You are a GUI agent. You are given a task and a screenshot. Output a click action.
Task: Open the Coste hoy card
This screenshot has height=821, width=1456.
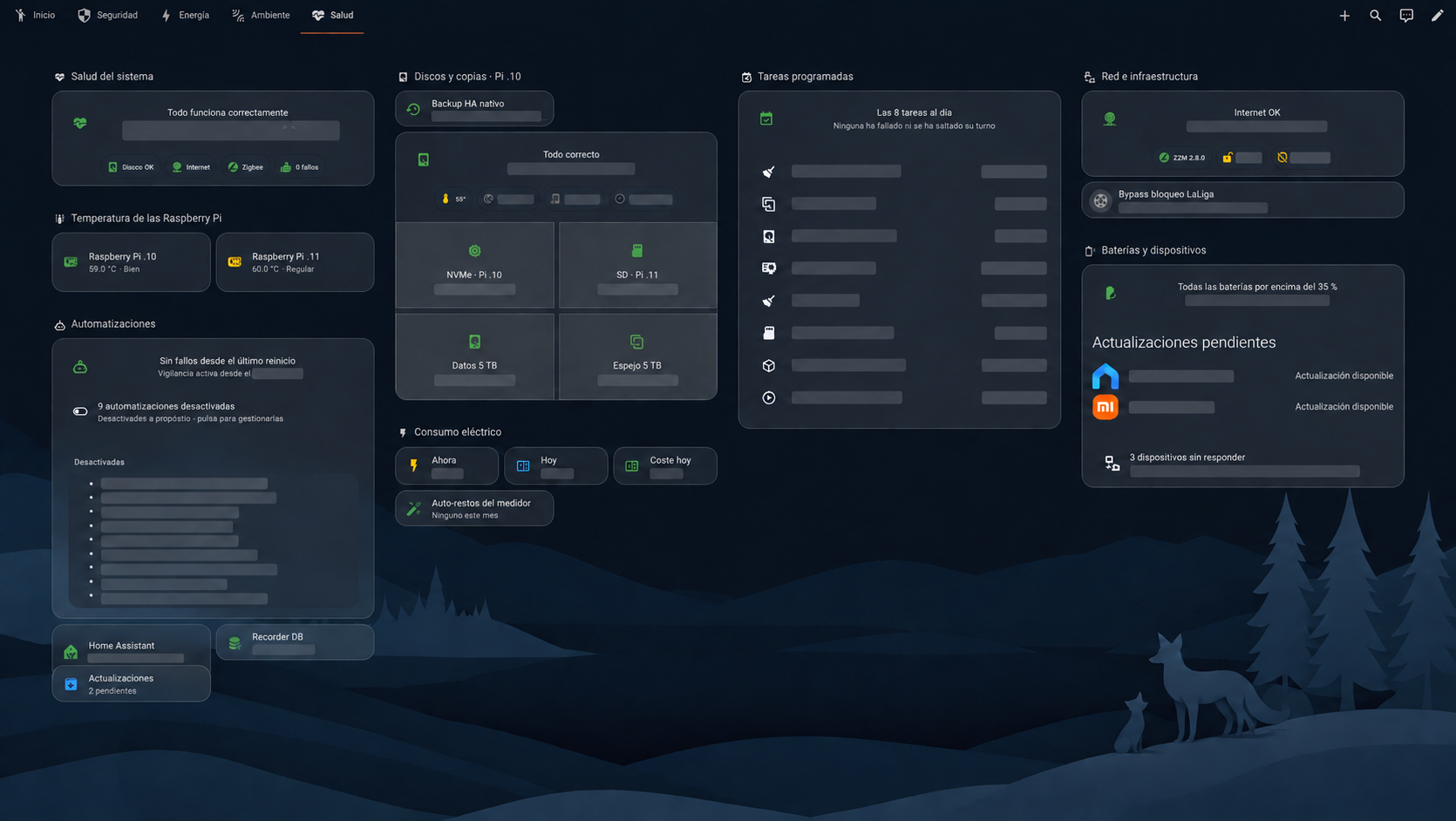click(x=664, y=465)
